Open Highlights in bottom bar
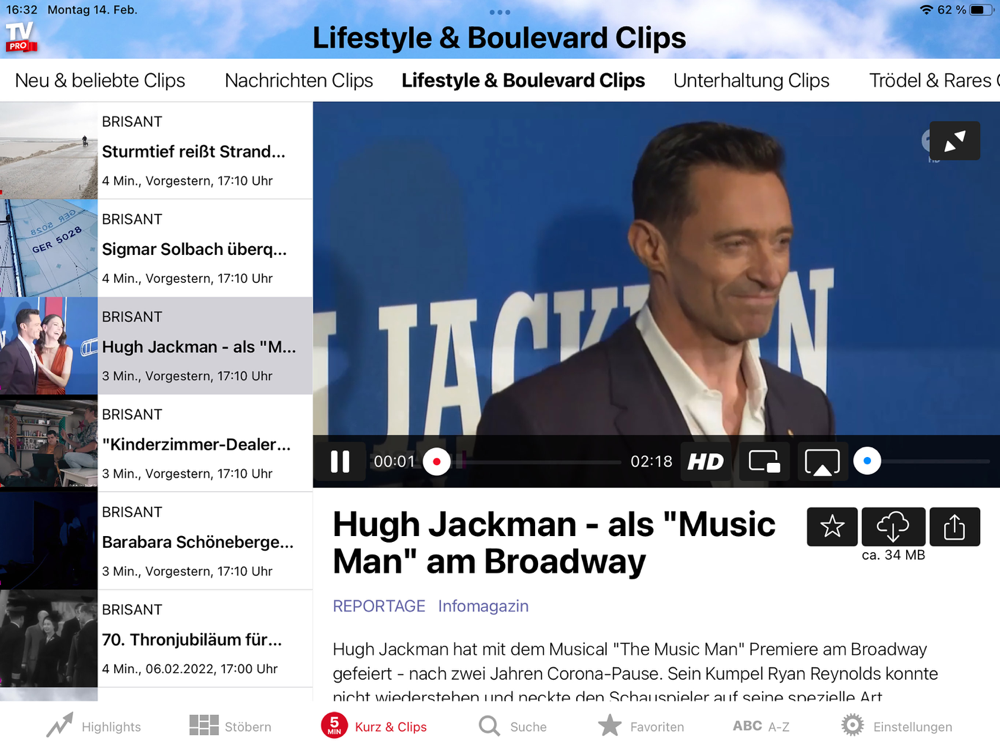 (x=94, y=726)
